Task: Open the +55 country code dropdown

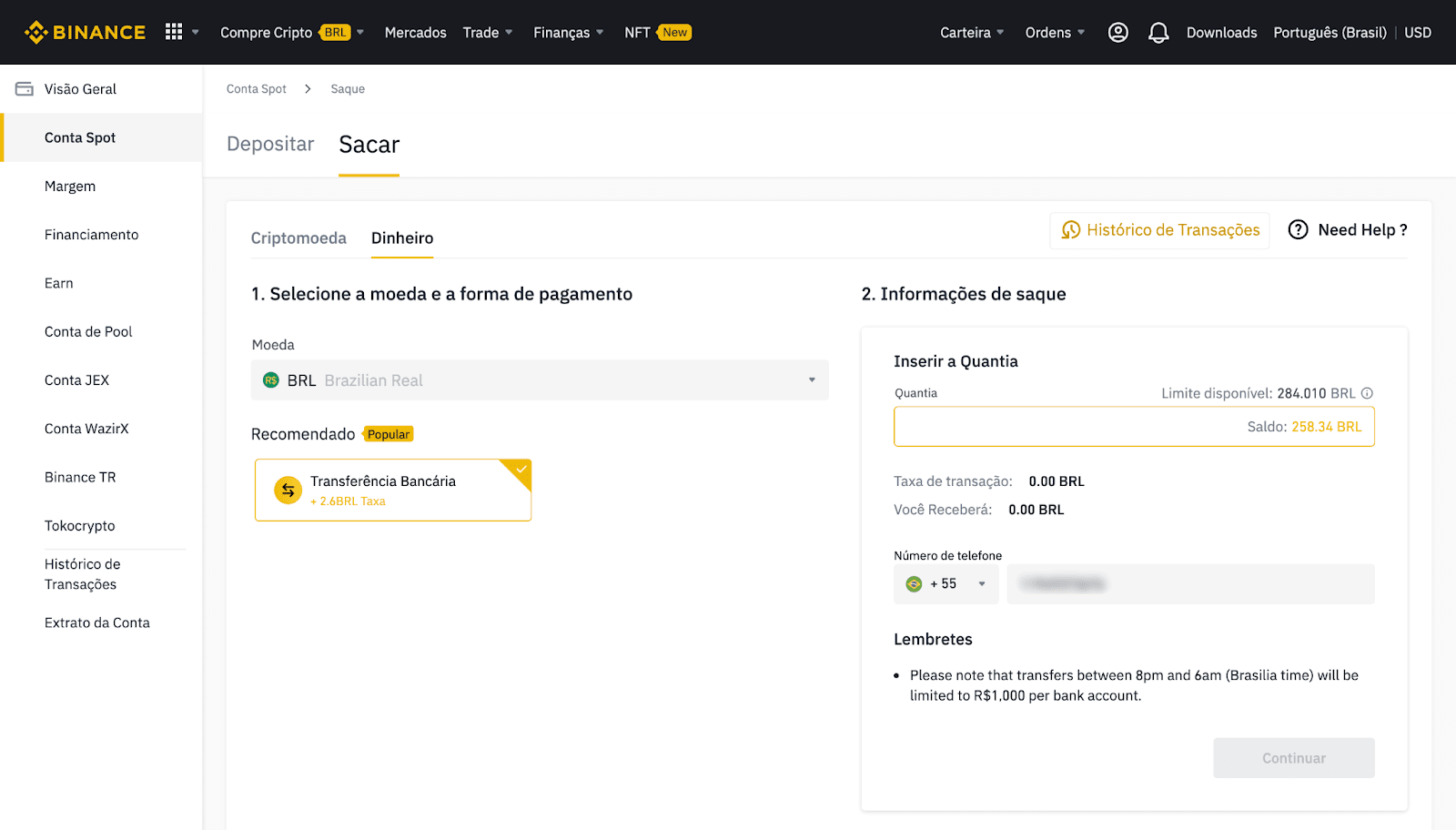Action: 946,584
